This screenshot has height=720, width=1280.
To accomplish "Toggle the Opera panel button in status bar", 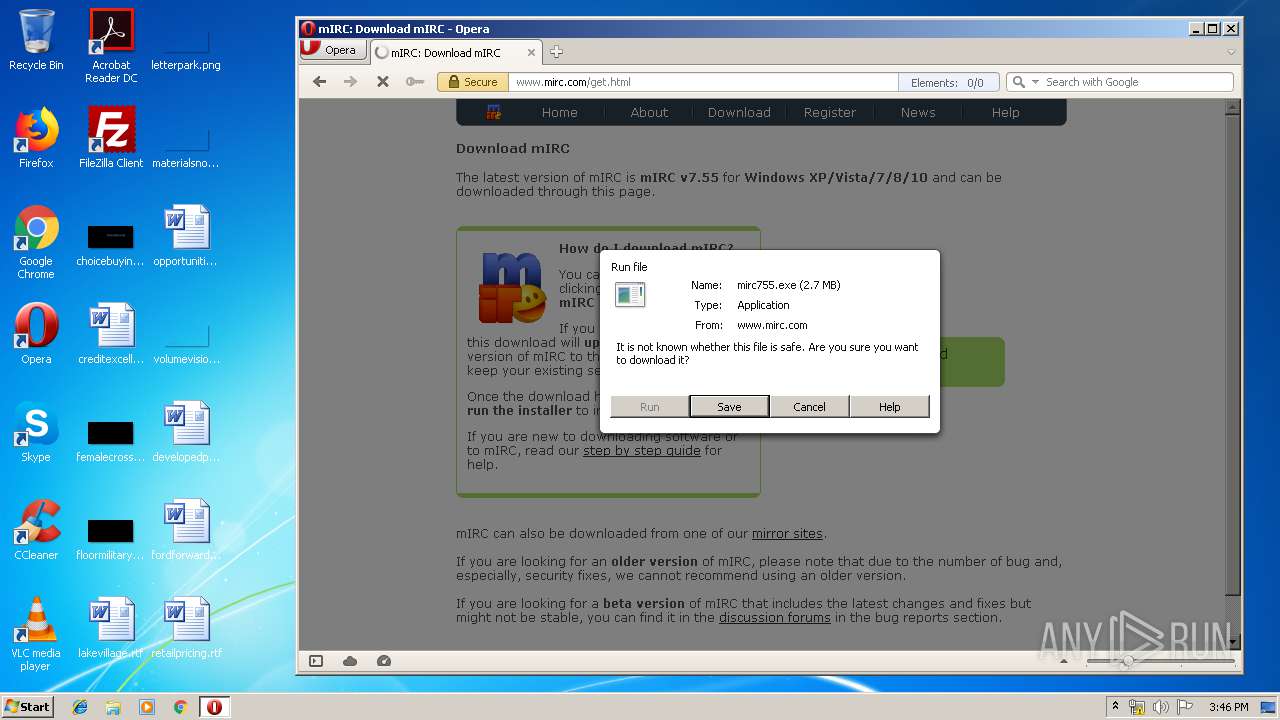I will (x=316, y=661).
